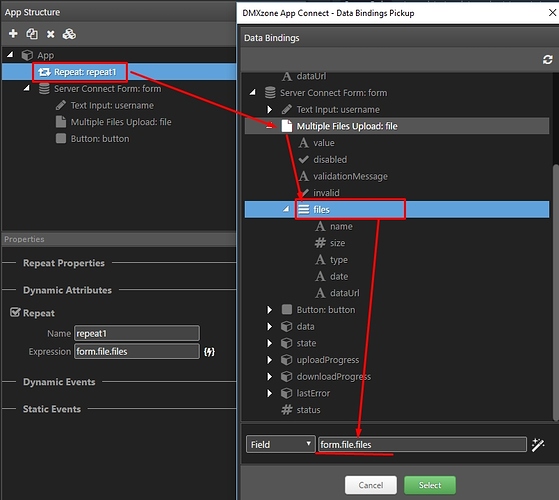
Task: Click pencil icon of Text Input: username in App Structure
Action: tap(61, 105)
